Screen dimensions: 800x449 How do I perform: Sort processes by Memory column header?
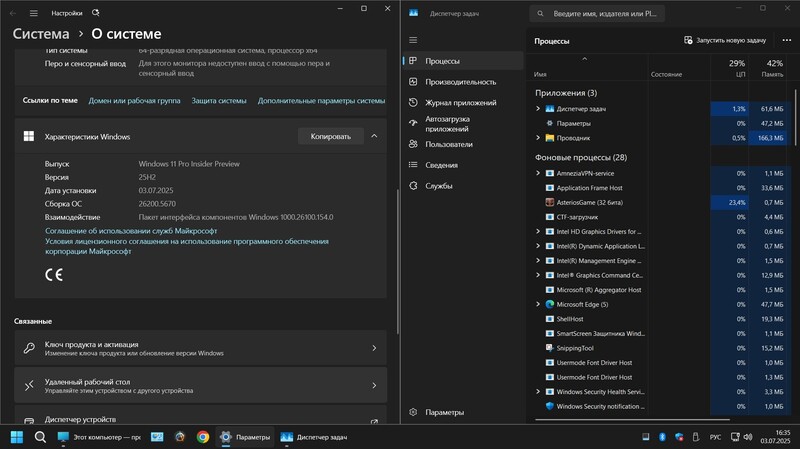(769, 68)
